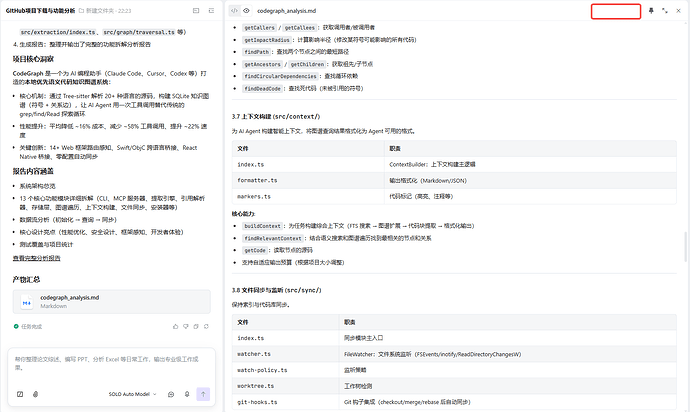Click the findRelevantContext code tag
Image resolution: width=690 pixels, height=412 pixels.
[273, 238]
